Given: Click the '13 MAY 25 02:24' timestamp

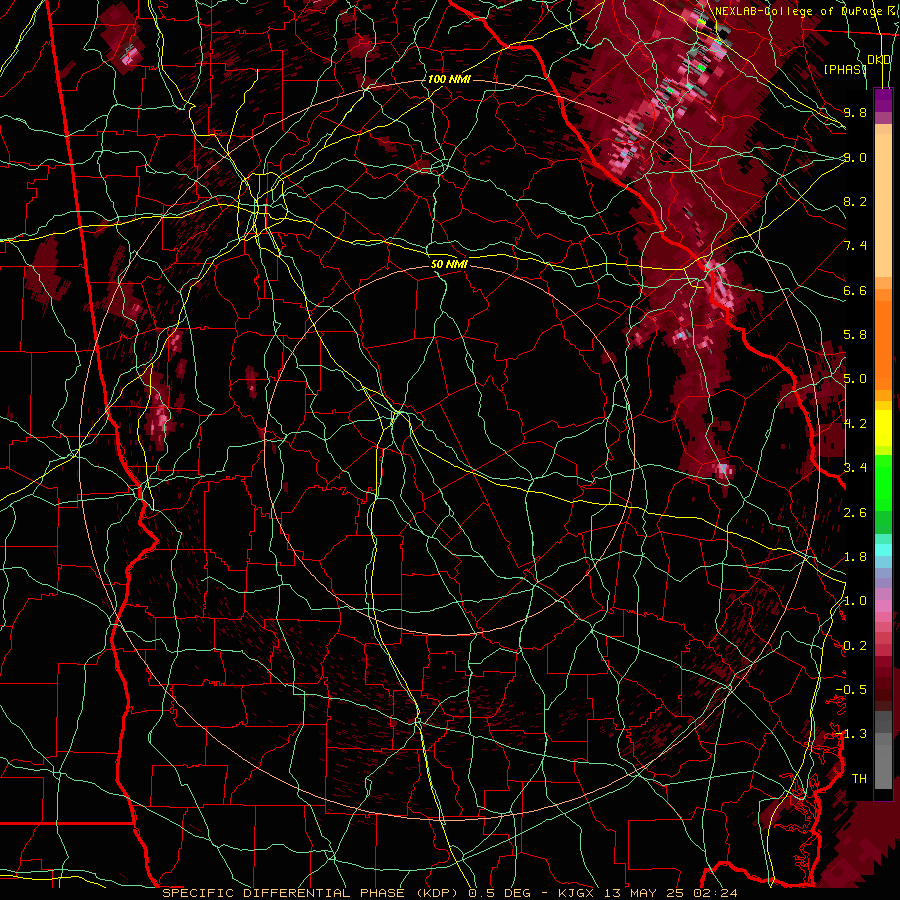Looking at the screenshot, I should point(669,893).
